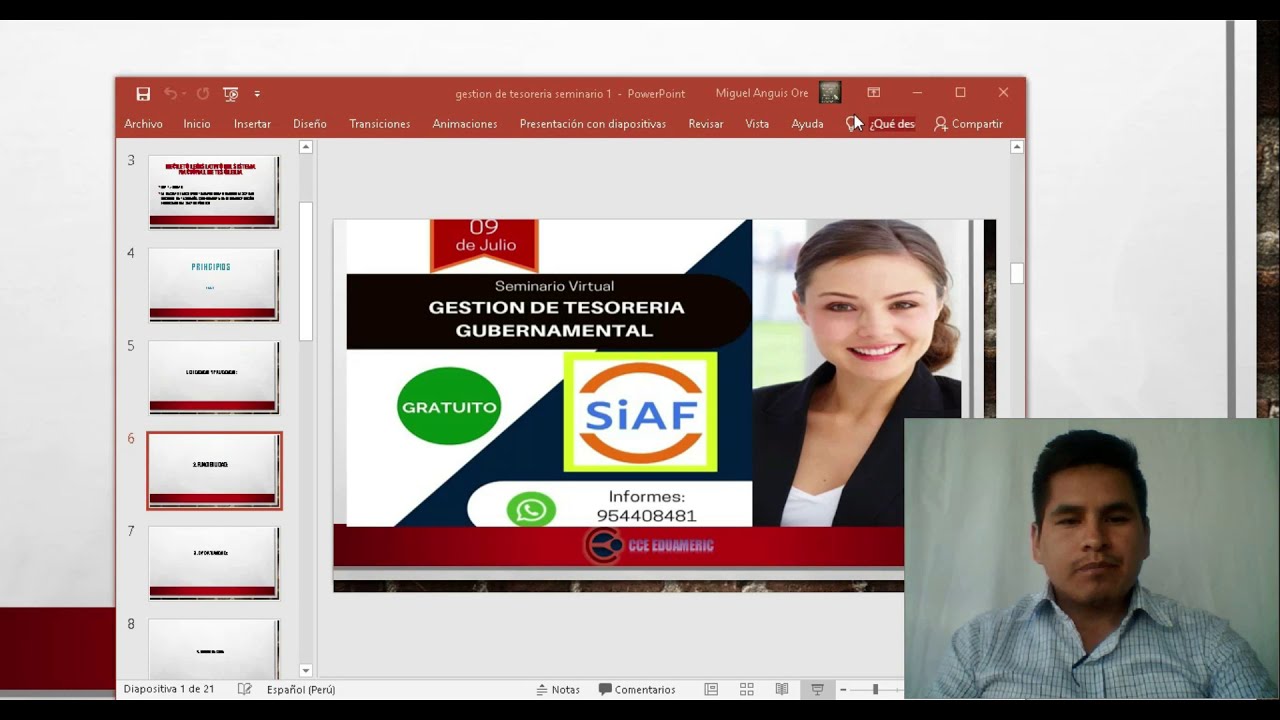The image size is (1280, 720).
Task: Switch to Normal view icon
Action: 711,689
